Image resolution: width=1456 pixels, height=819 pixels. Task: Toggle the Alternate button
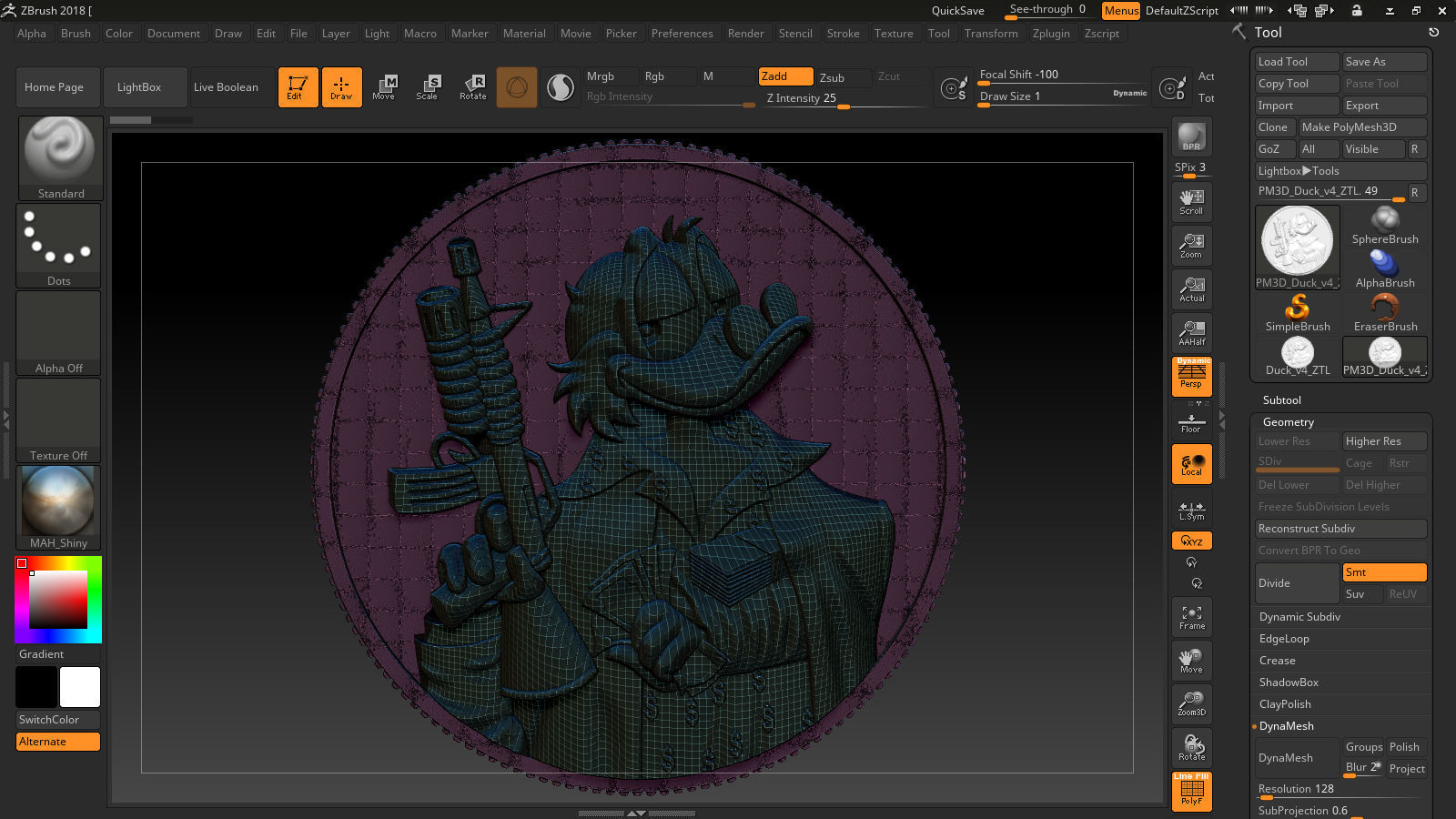[x=58, y=742]
